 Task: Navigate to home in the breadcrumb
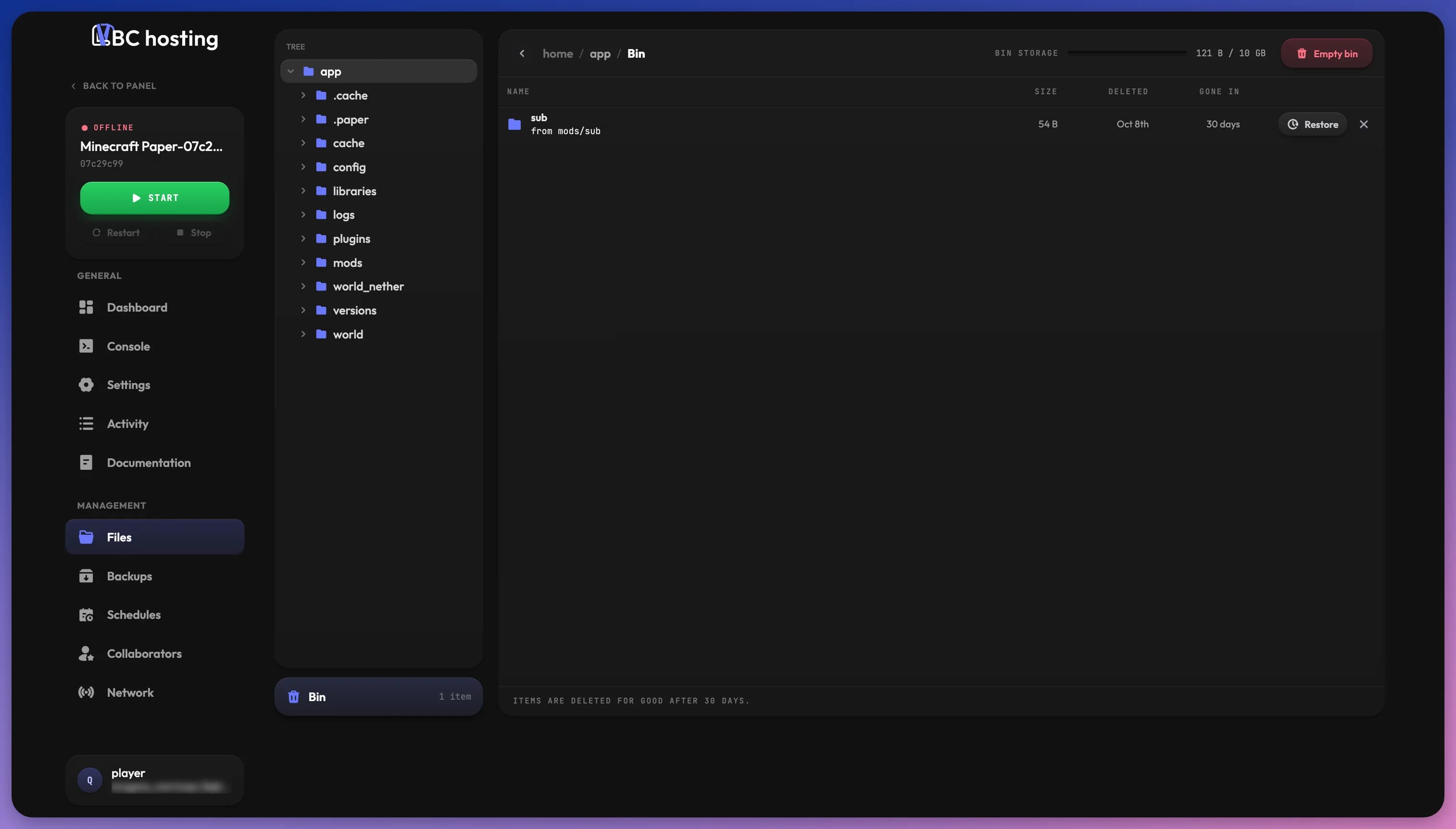click(558, 53)
